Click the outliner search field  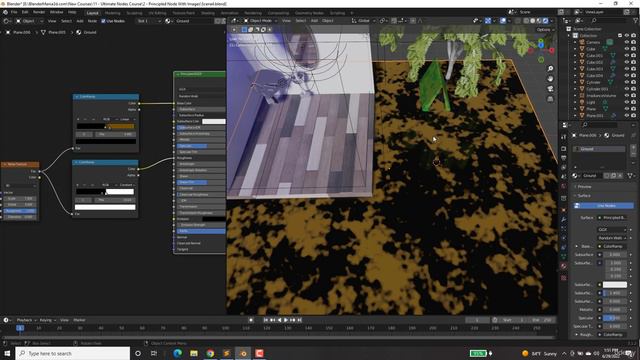(x=608, y=20)
